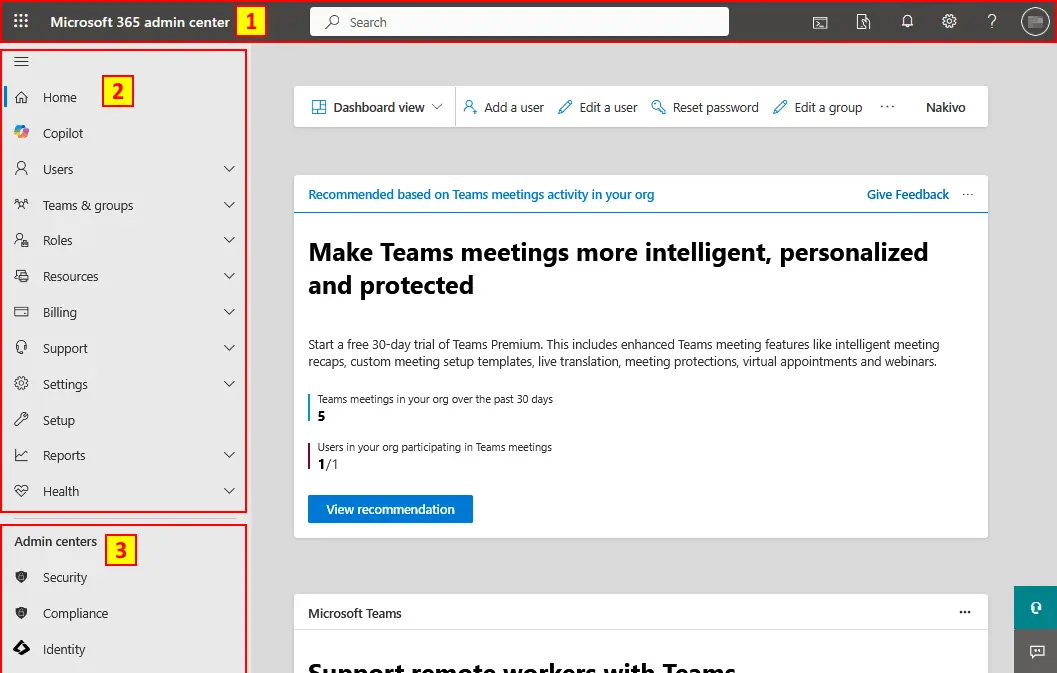Open toolbar more actions ellipsis

tap(887, 107)
